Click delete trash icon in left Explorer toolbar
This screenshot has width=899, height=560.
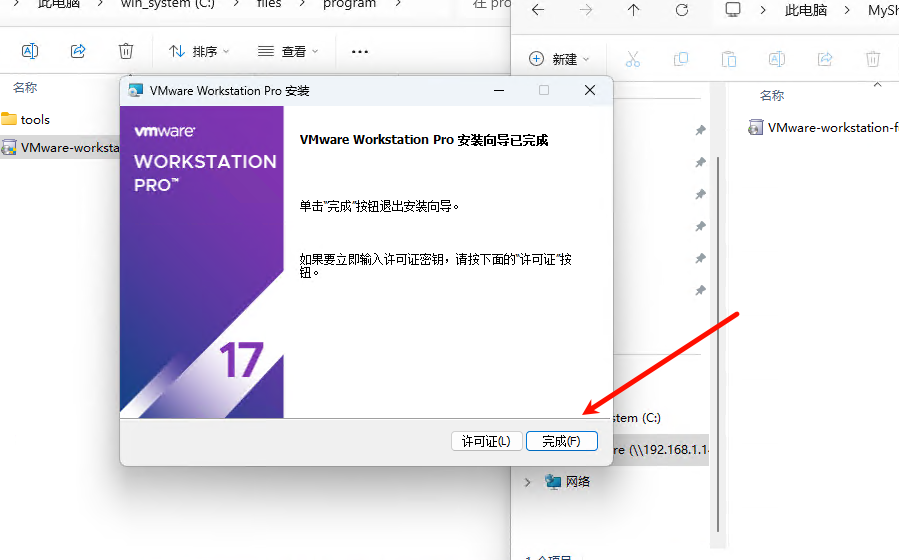(x=126, y=51)
